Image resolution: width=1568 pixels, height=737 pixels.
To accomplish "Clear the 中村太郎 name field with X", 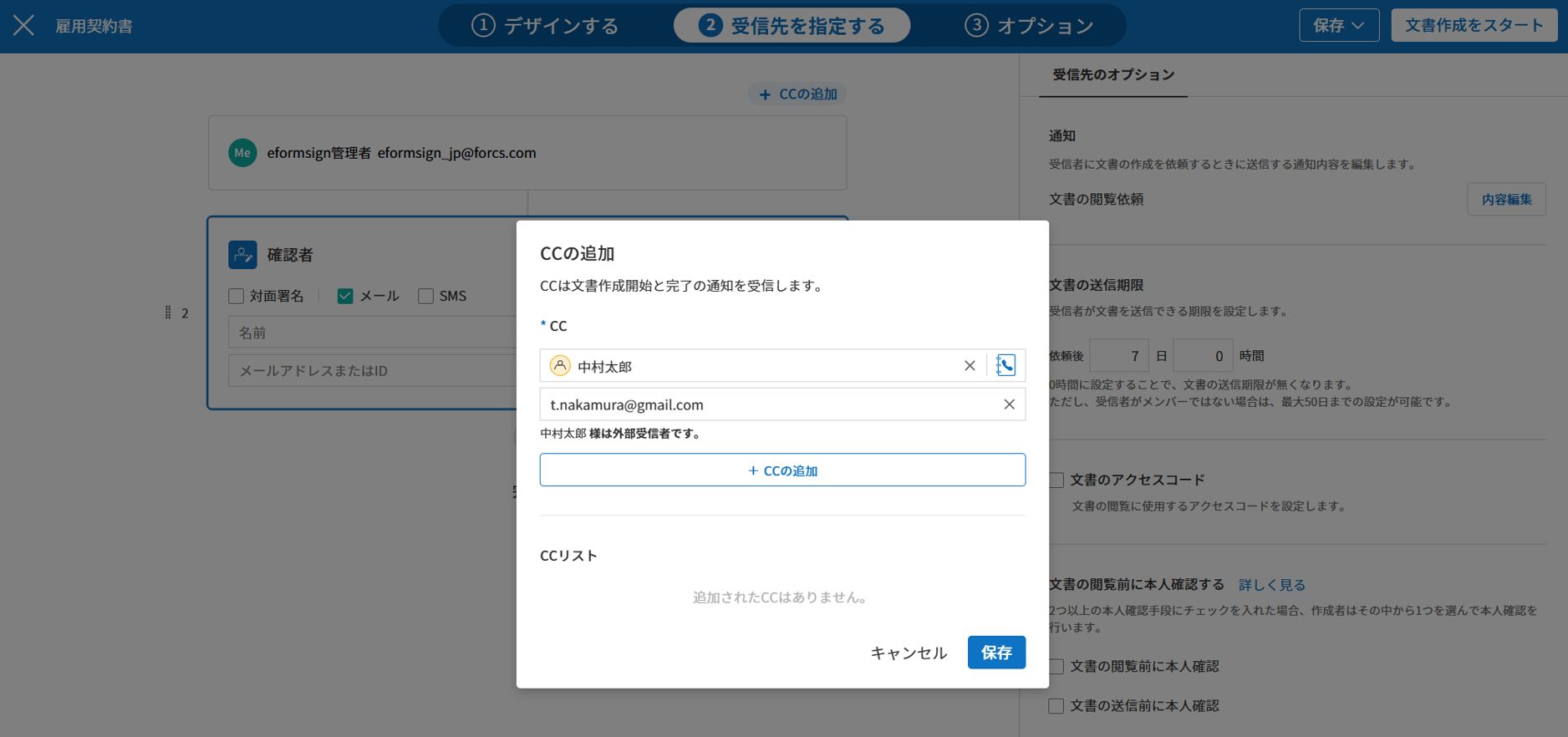I will coord(970,365).
